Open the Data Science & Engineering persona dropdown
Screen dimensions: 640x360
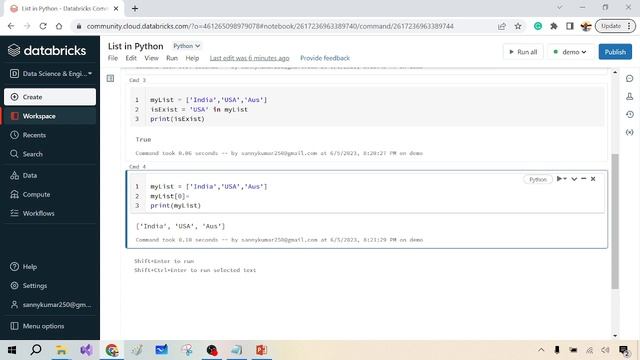[50, 73]
